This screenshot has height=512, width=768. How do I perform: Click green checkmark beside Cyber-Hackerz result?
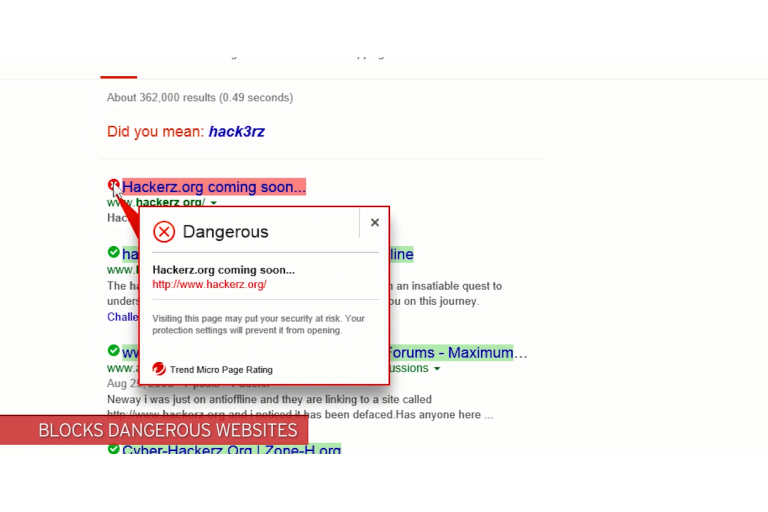coord(113,449)
